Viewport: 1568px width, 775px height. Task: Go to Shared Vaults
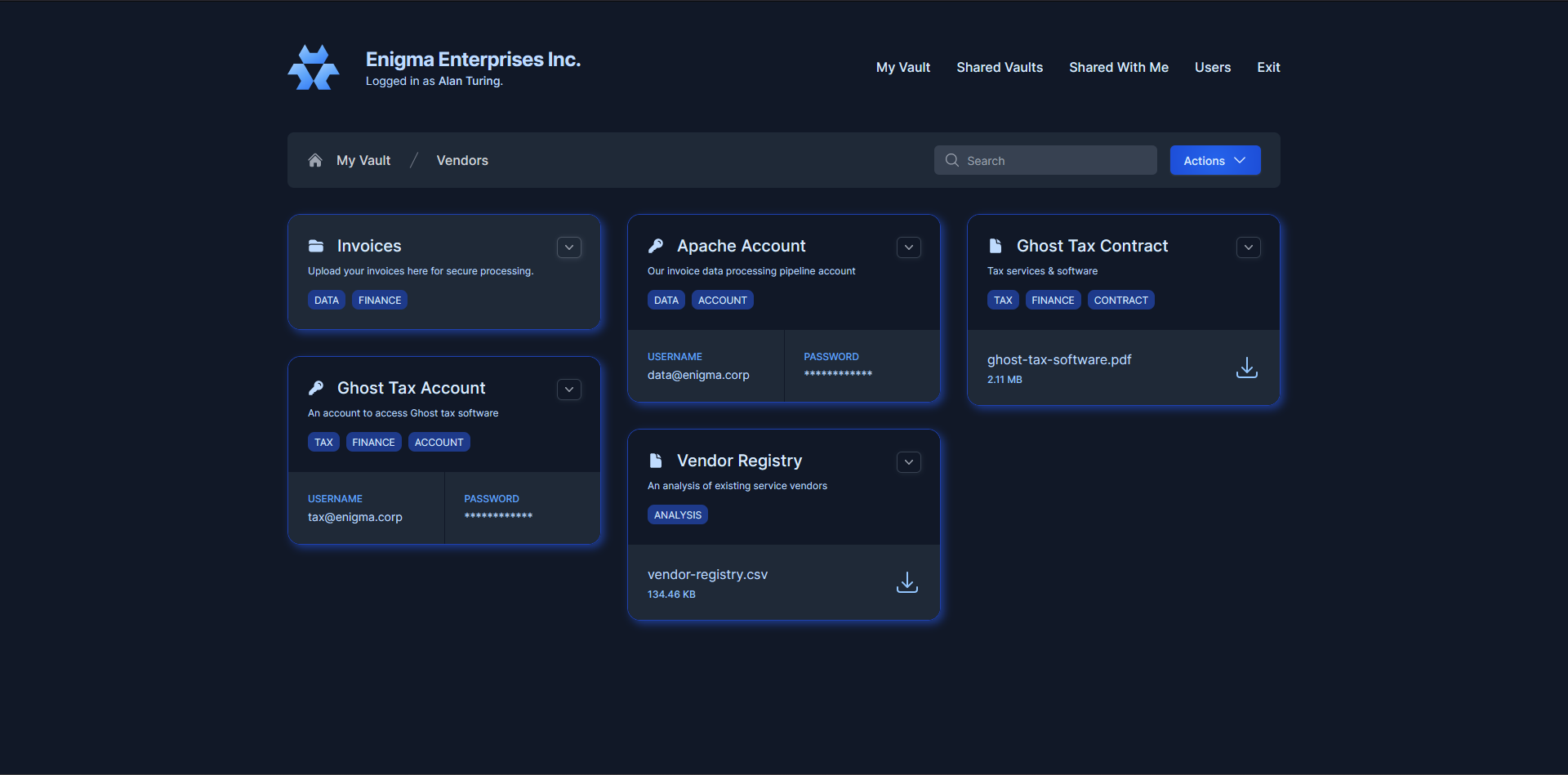coord(1000,67)
